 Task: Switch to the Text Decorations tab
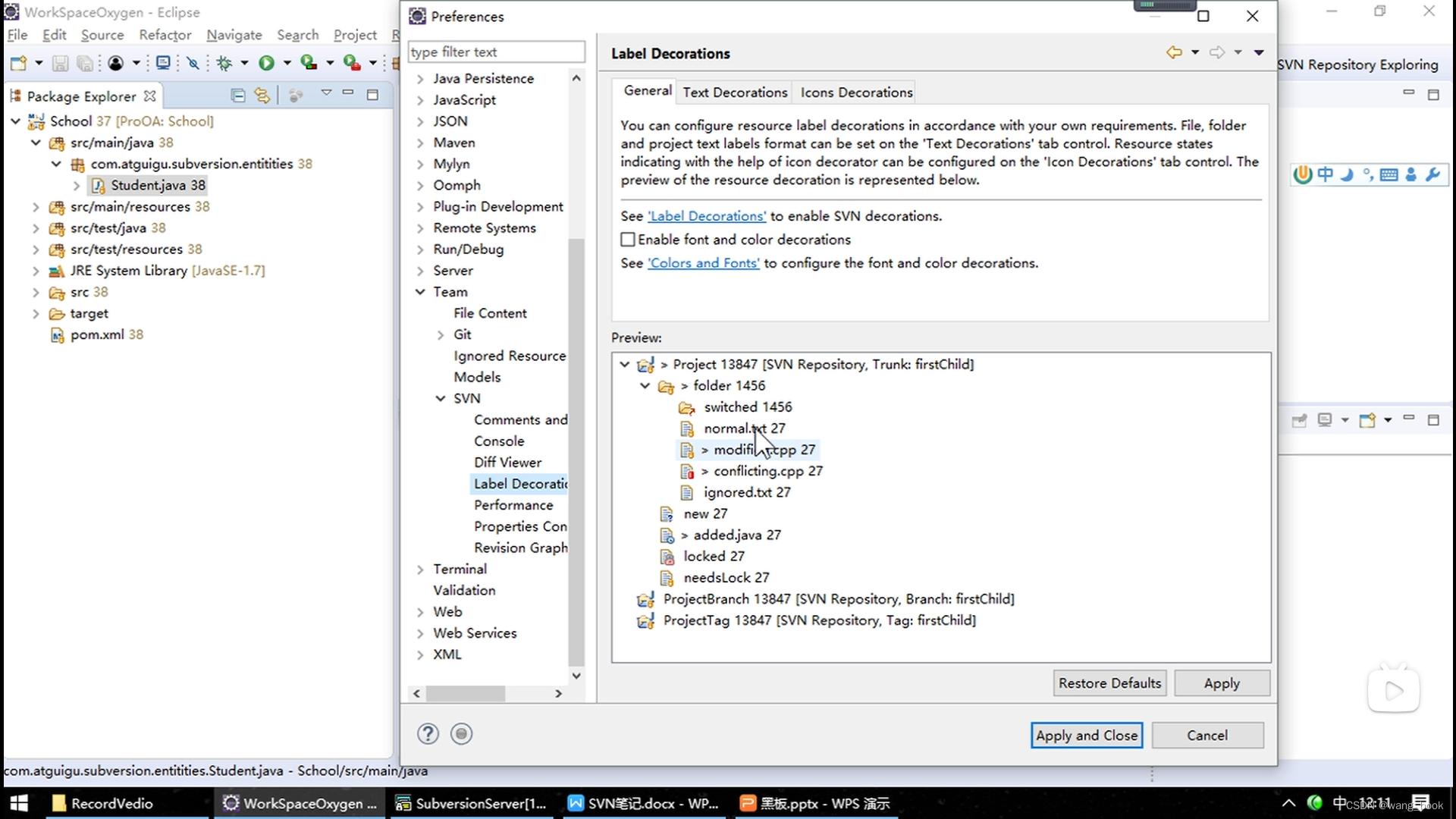[x=735, y=92]
